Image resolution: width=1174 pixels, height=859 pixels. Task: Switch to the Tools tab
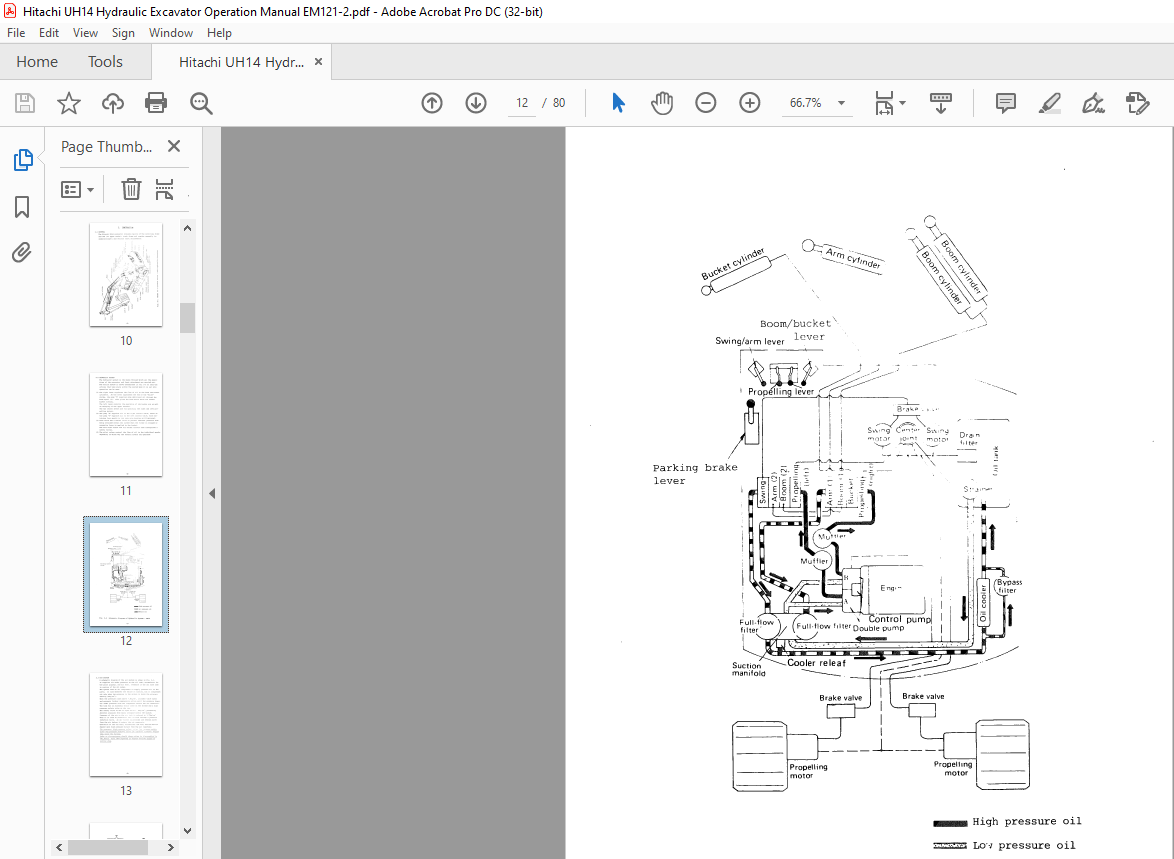[105, 62]
